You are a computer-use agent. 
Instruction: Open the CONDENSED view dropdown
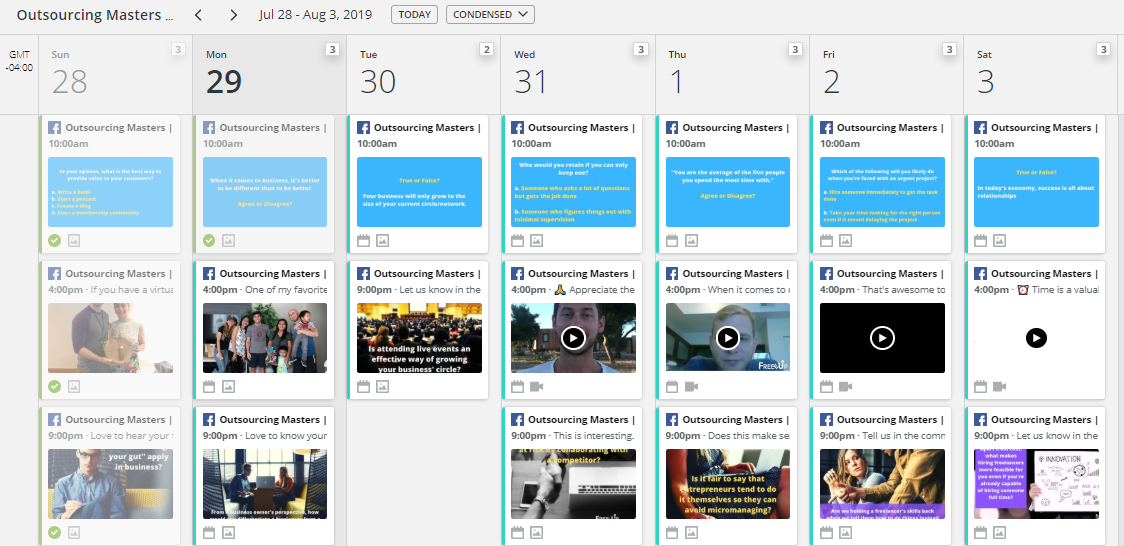coord(490,14)
